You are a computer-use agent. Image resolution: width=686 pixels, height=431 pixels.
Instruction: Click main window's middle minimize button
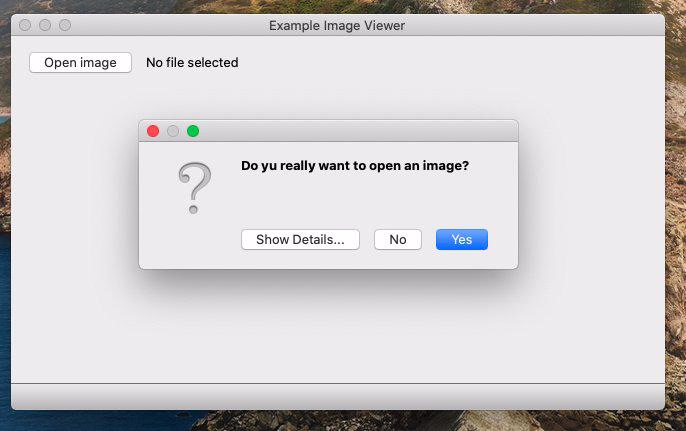pos(45,25)
